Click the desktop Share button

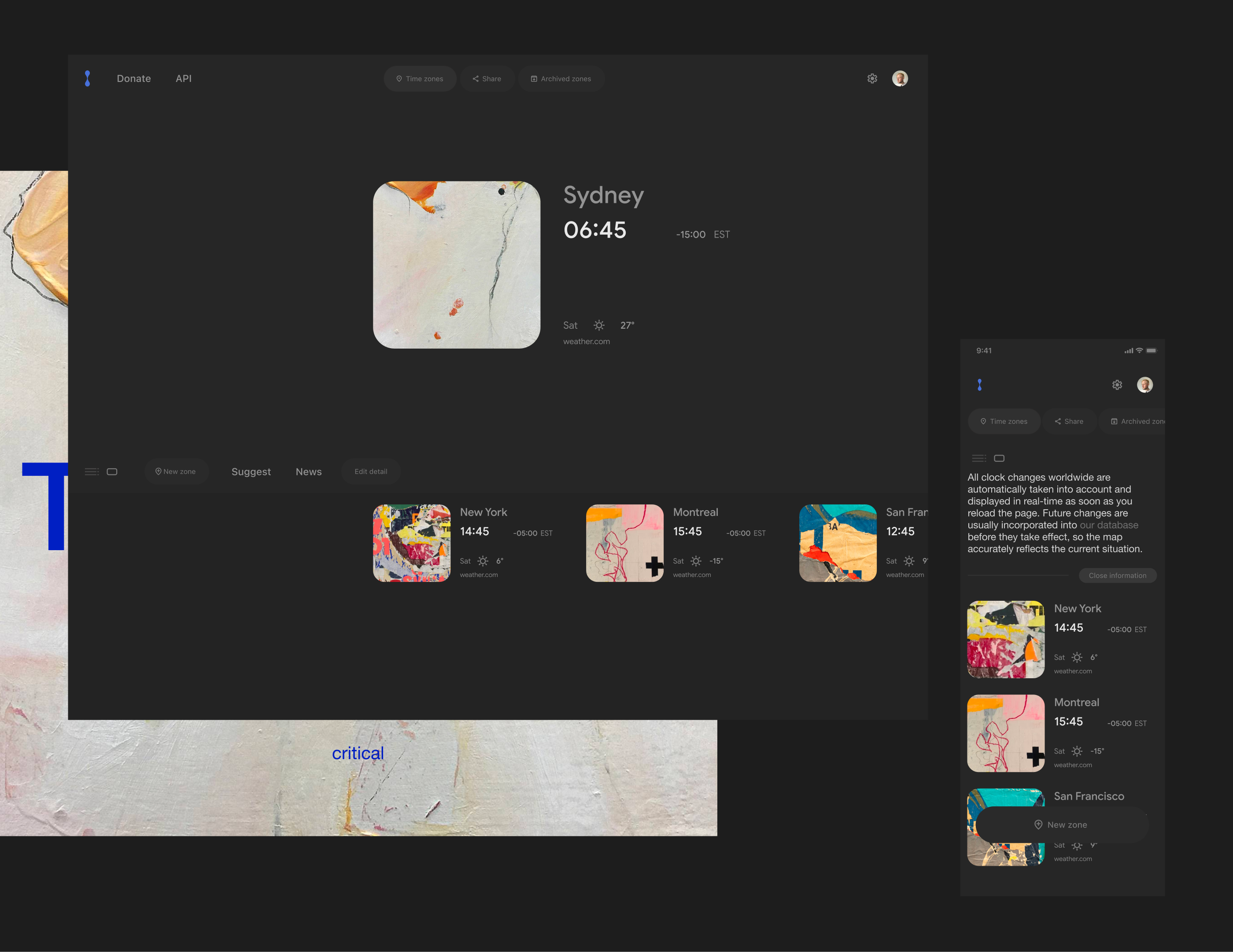487,79
